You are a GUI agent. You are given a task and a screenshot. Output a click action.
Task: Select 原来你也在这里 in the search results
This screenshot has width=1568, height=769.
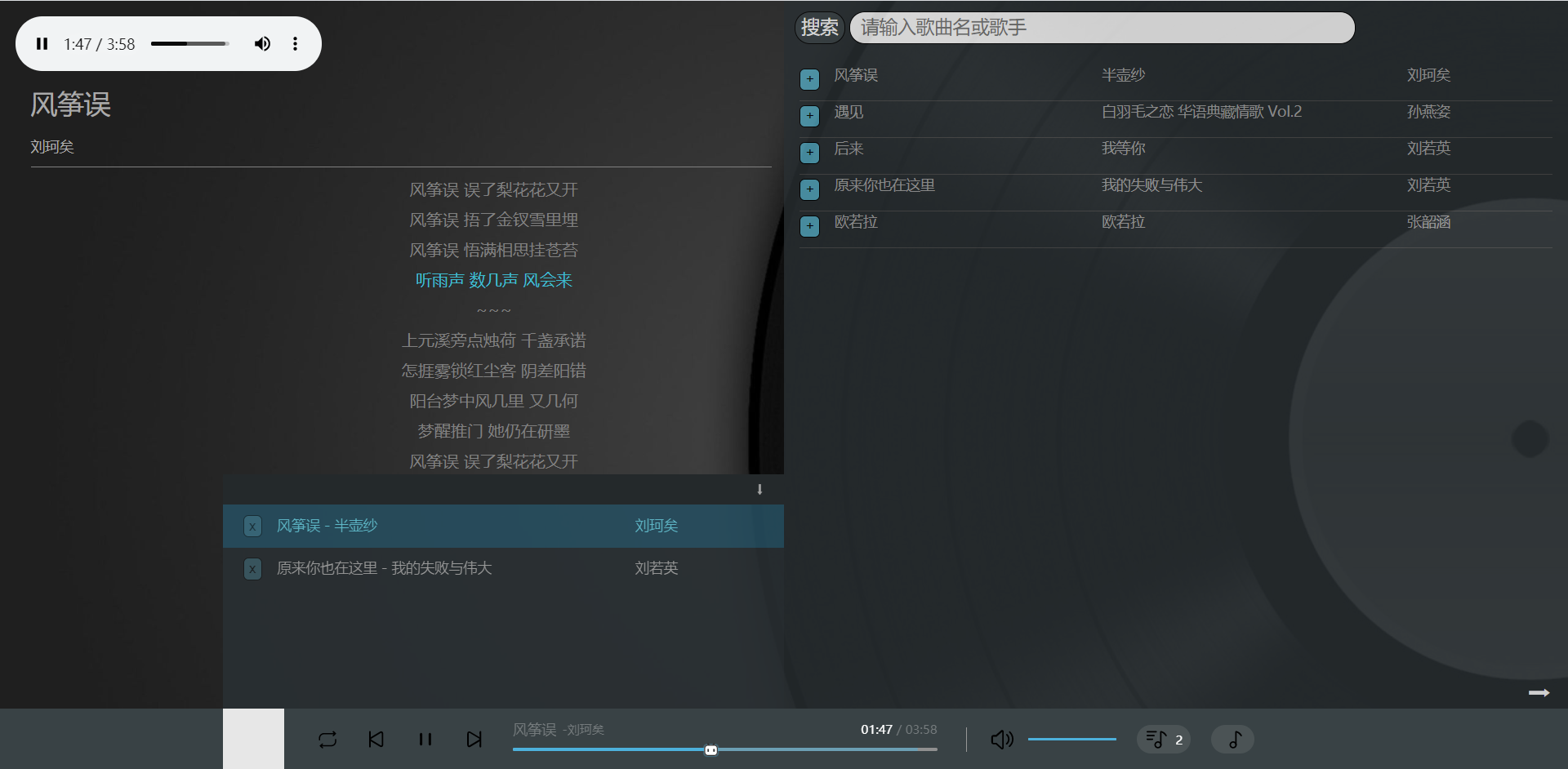click(x=884, y=185)
